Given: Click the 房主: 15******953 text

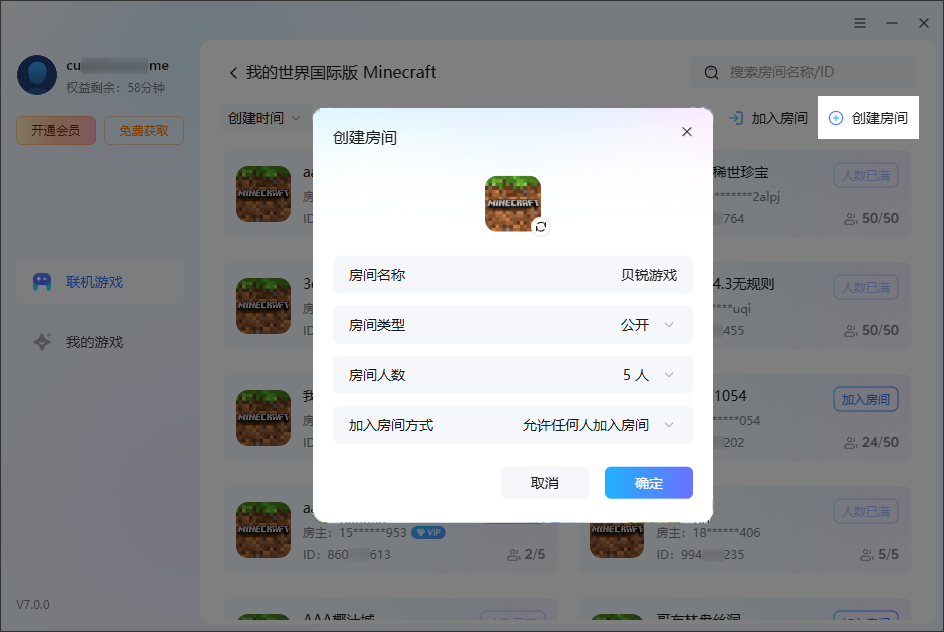Looking at the screenshot, I should [x=355, y=533].
